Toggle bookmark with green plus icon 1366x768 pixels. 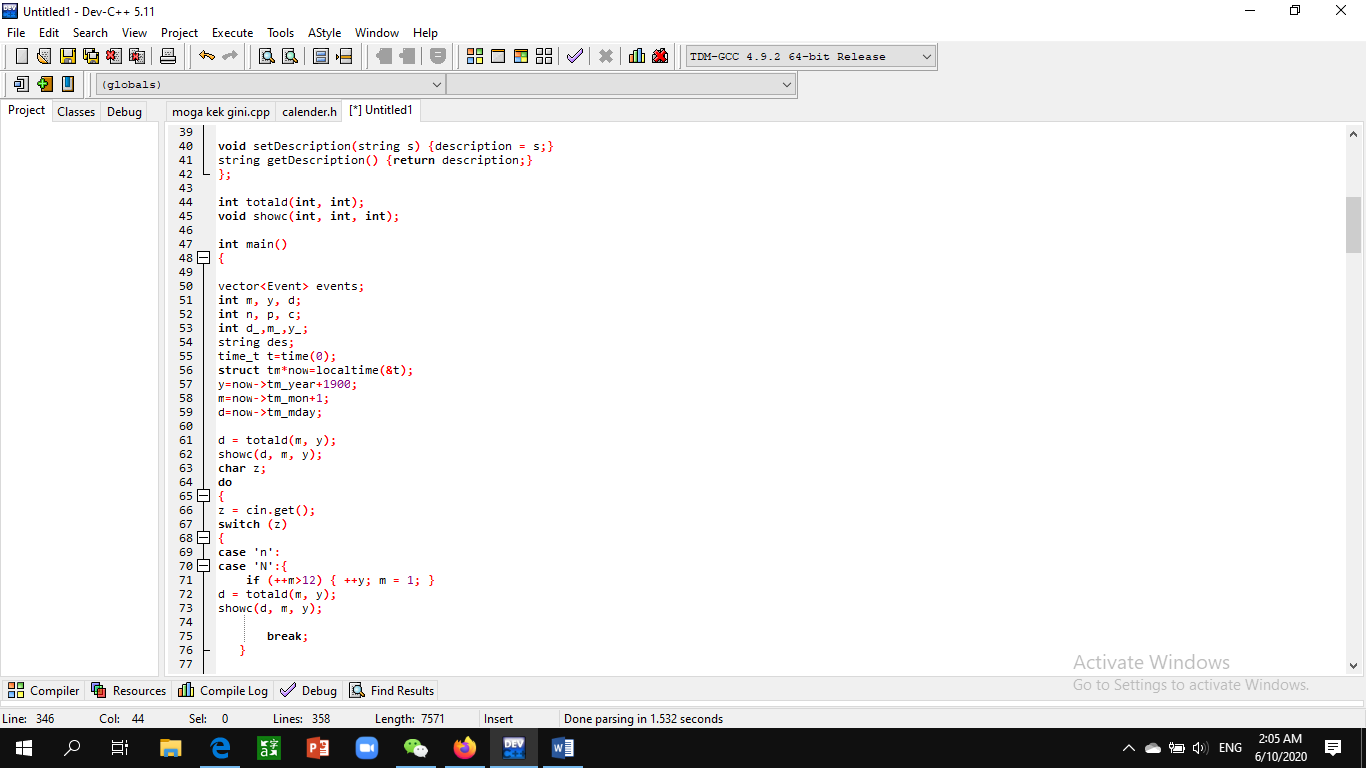[44, 84]
